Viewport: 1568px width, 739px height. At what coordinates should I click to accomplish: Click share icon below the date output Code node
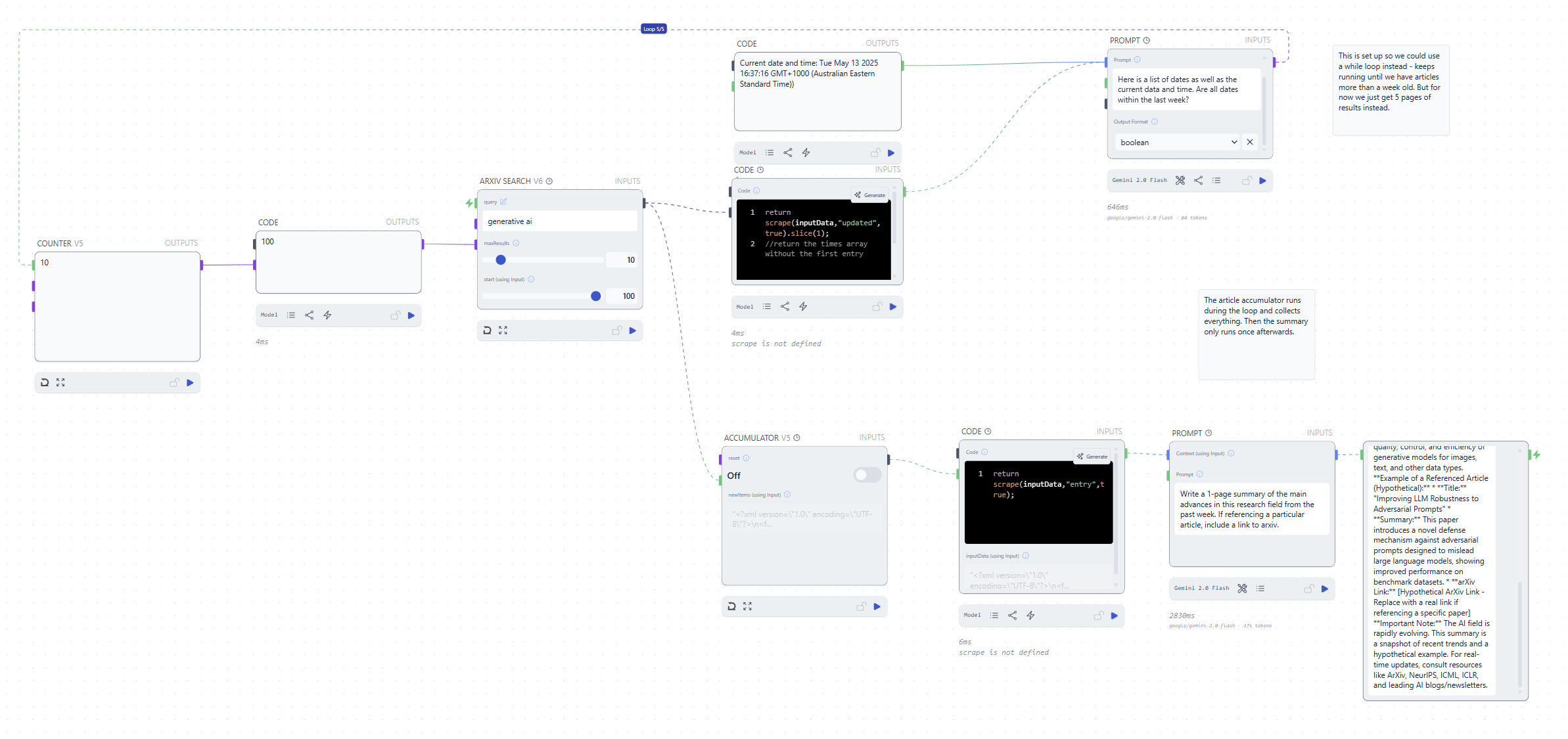(787, 153)
